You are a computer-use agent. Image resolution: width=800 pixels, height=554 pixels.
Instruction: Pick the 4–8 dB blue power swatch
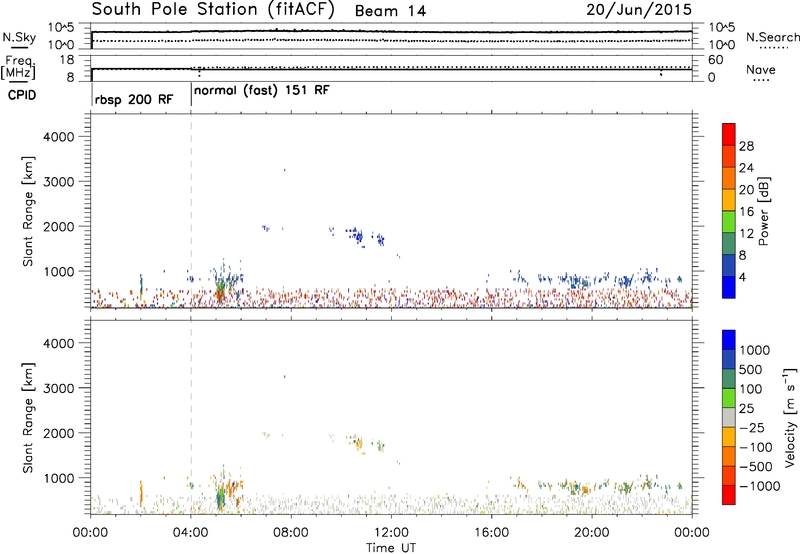point(729,266)
